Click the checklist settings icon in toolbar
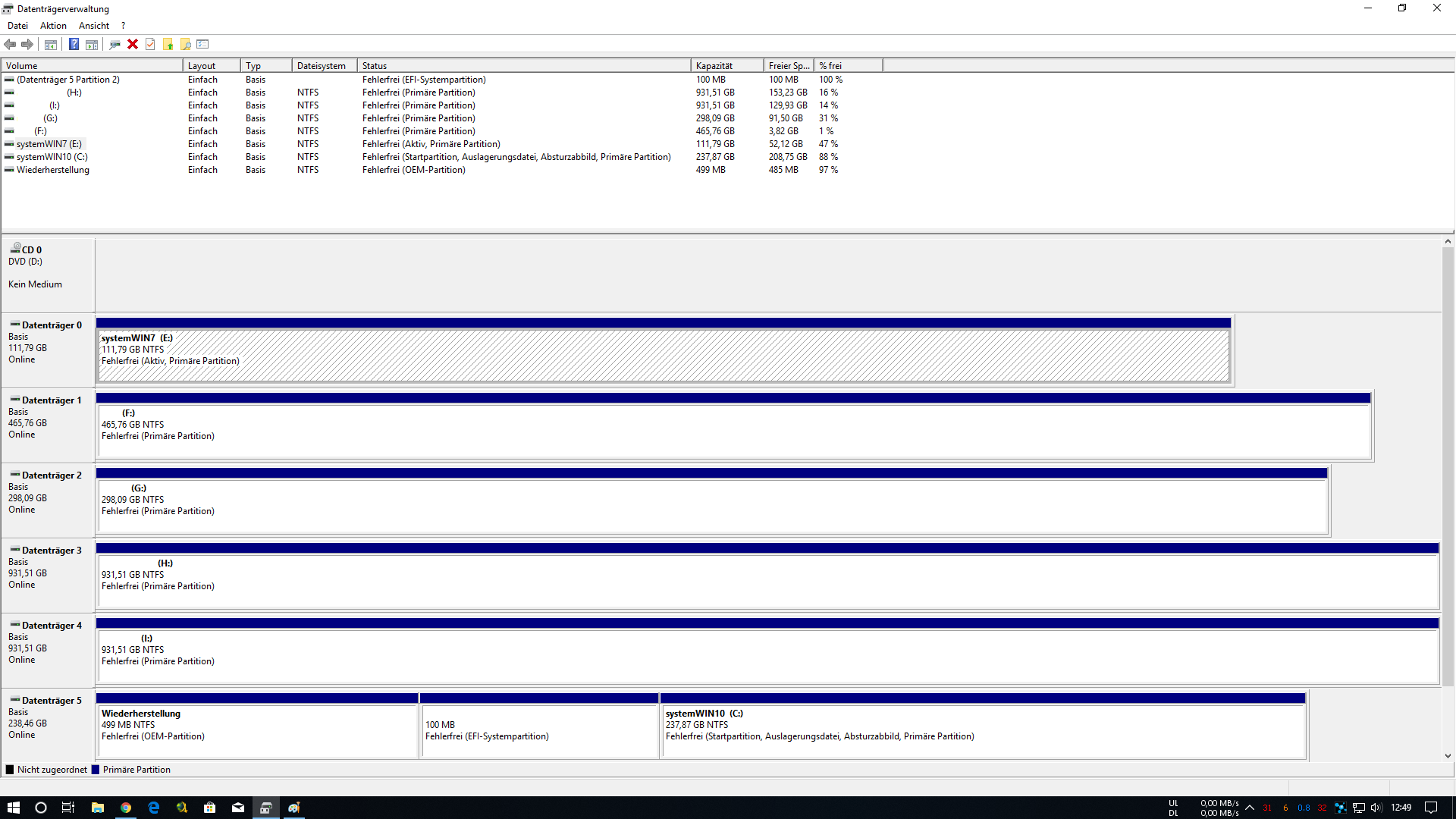This screenshot has height=819, width=1456. (x=202, y=44)
